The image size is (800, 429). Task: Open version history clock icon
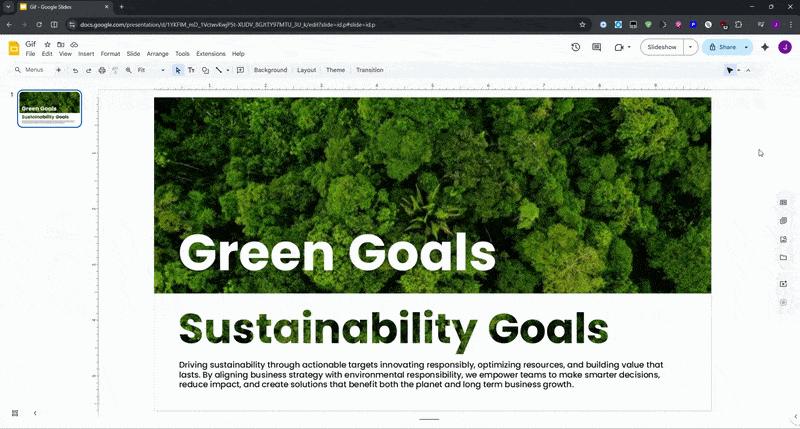coord(576,47)
